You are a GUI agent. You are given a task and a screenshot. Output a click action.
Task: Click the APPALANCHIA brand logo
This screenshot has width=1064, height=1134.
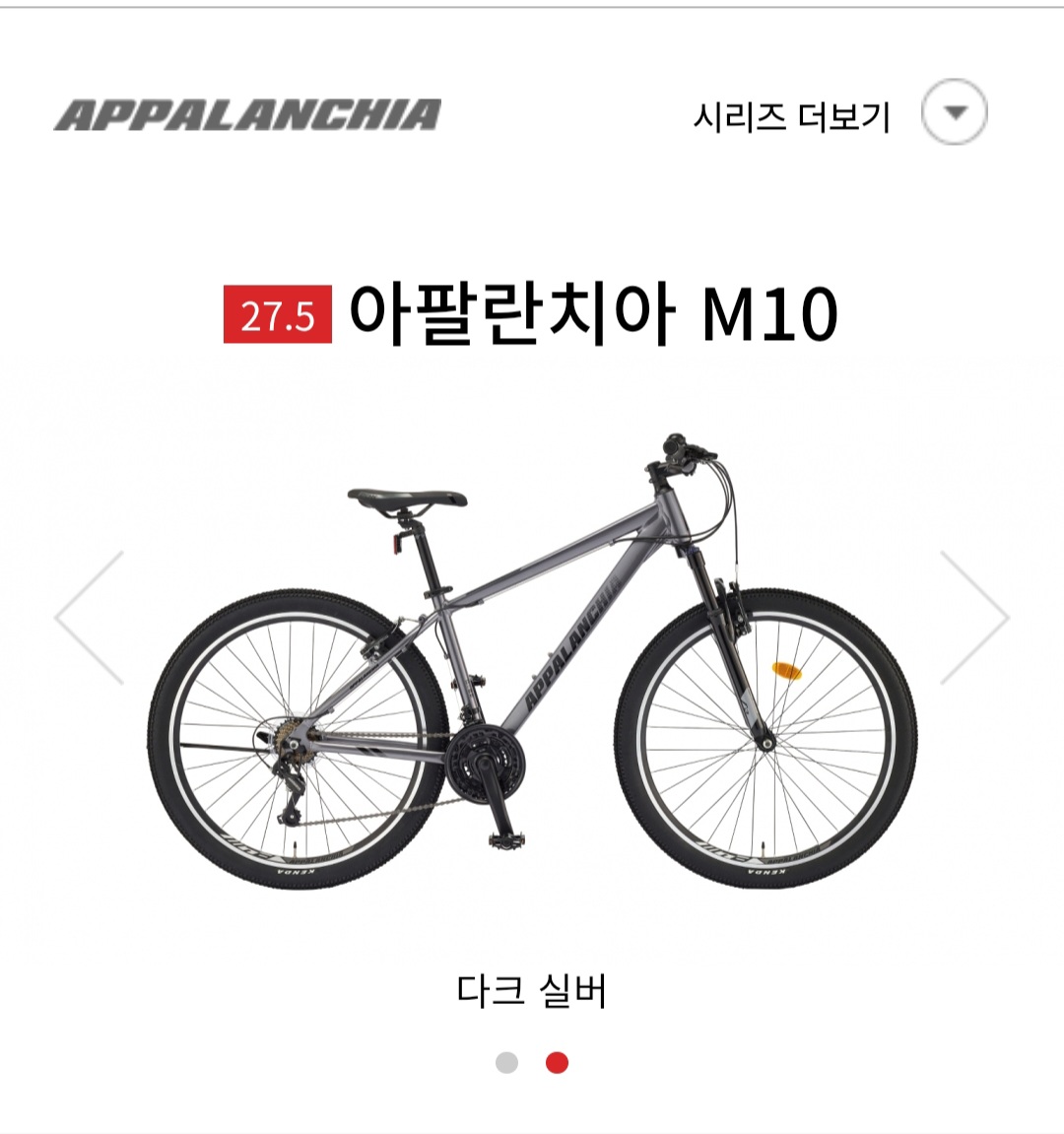[247, 115]
